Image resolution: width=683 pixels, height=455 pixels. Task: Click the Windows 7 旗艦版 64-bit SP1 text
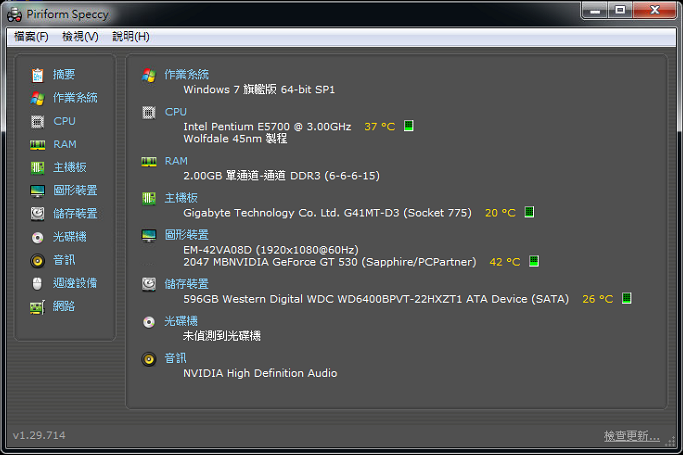259,89
